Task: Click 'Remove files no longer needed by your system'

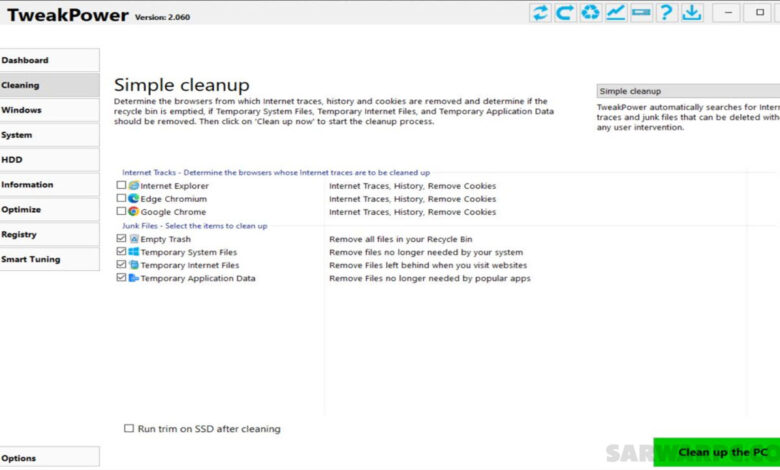Action: coord(426,252)
